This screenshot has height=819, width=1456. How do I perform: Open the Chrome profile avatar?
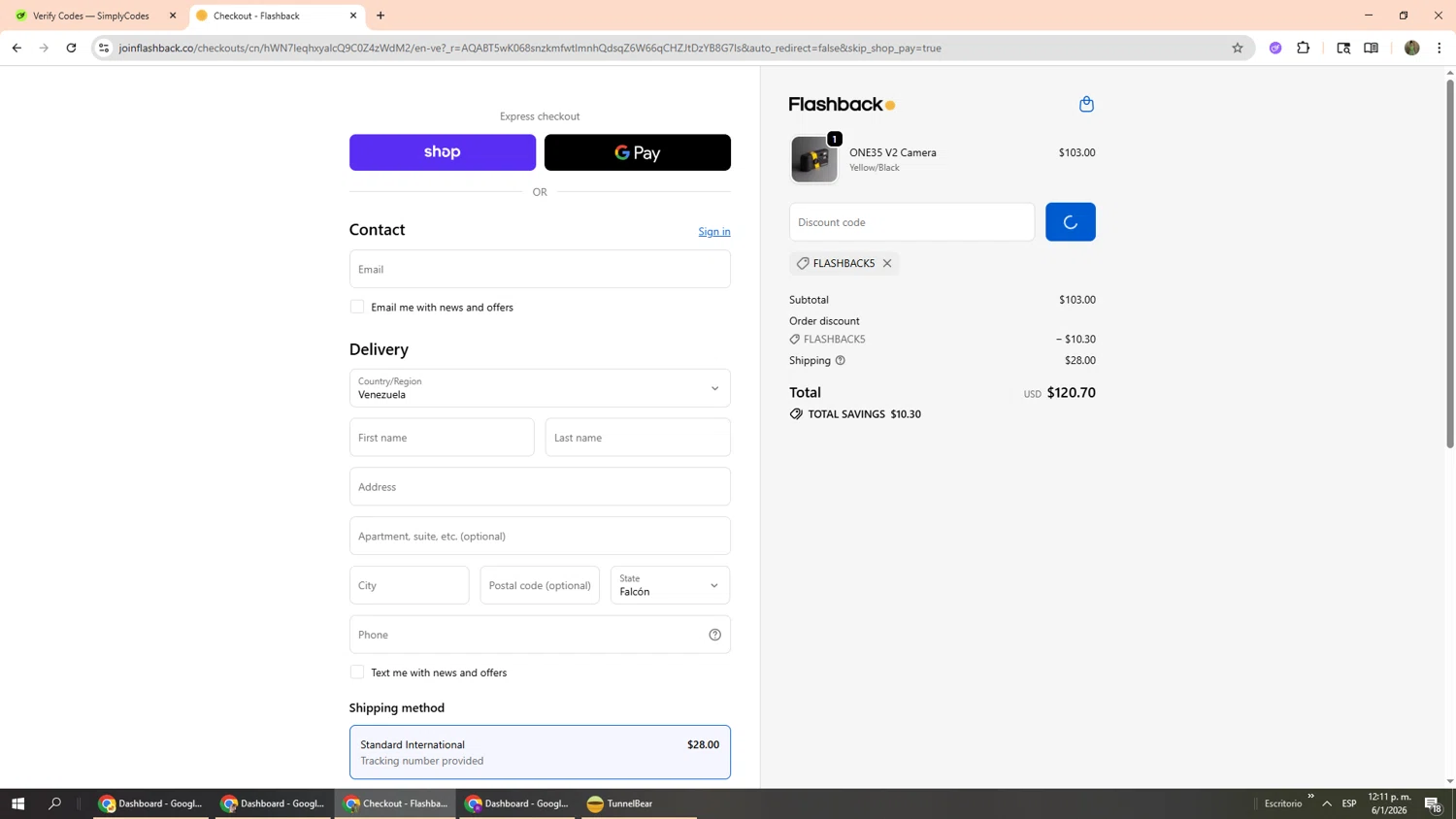[1411, 48]
